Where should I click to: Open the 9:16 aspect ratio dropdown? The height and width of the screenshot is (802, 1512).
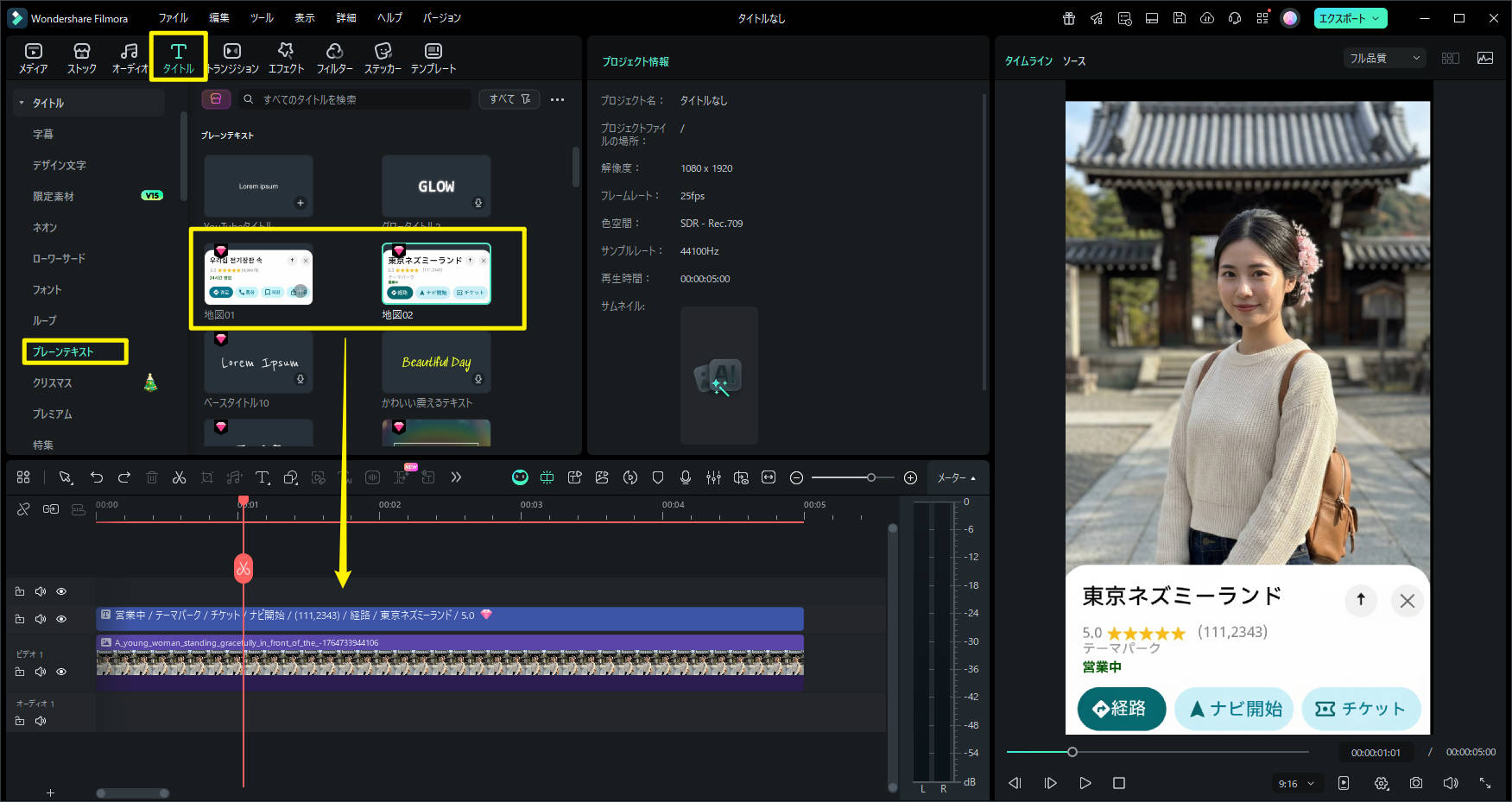(1295, 783)
